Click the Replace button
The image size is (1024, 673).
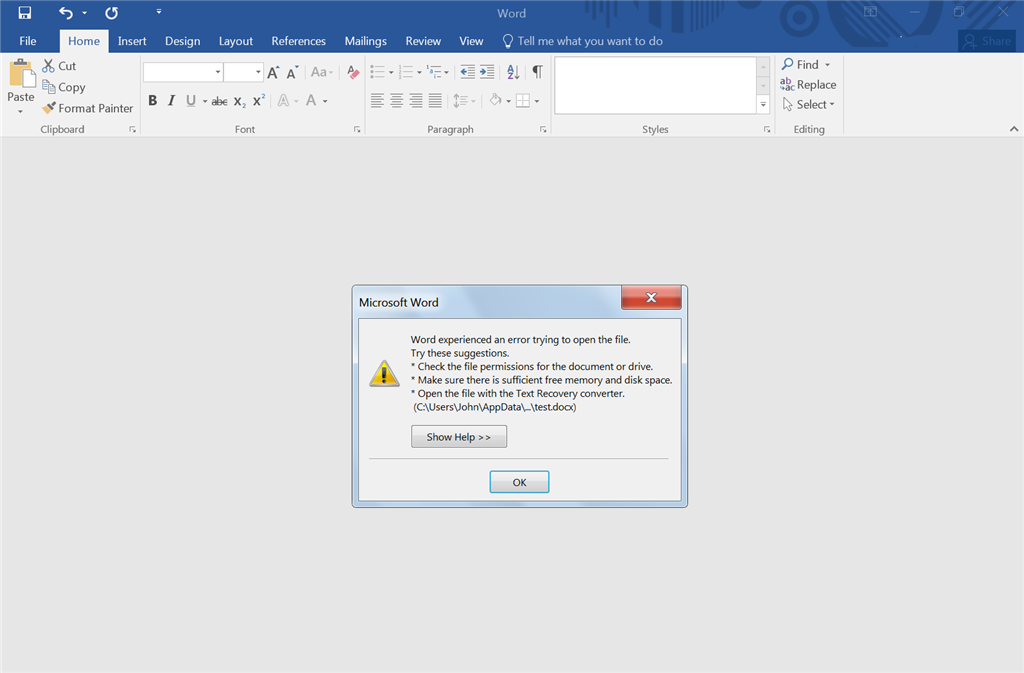(x=808, y=85)
